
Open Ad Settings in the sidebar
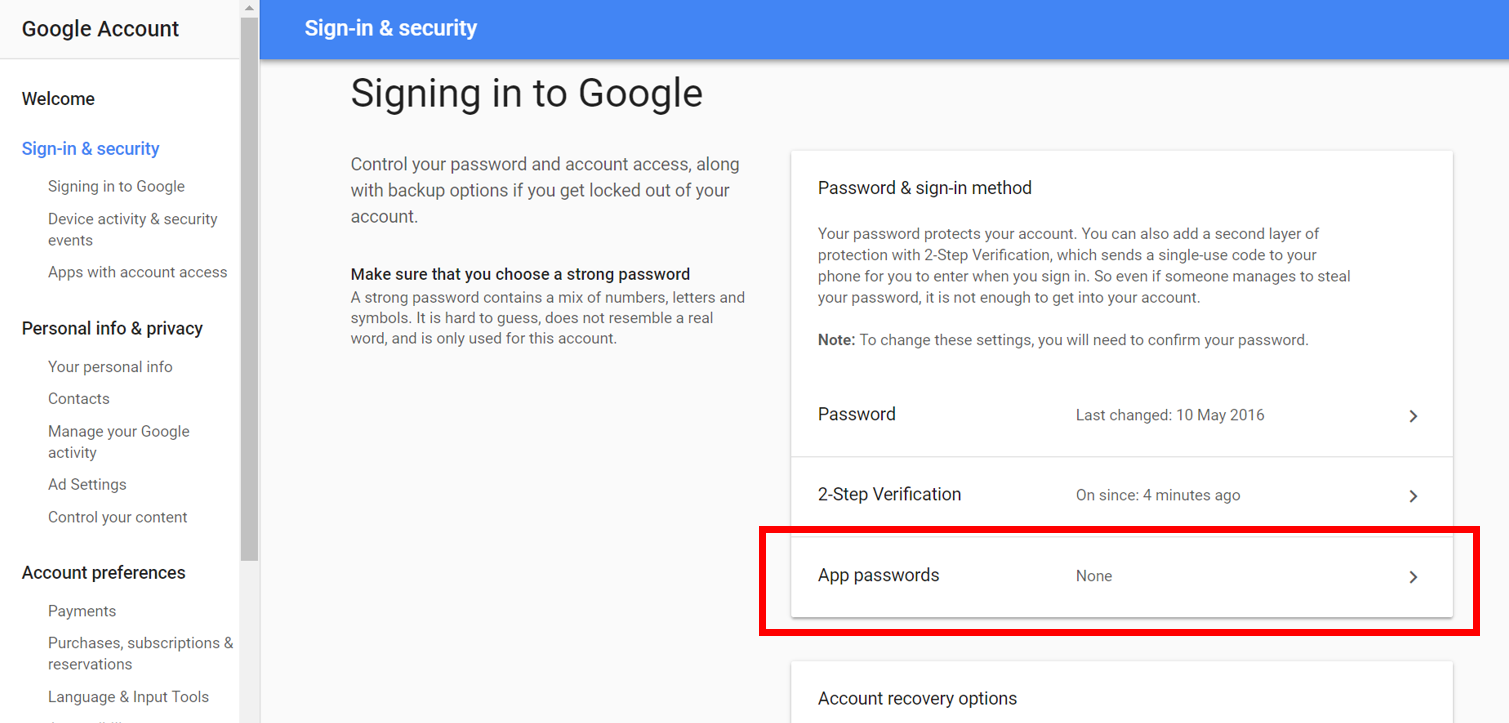(x=87, y=485)
